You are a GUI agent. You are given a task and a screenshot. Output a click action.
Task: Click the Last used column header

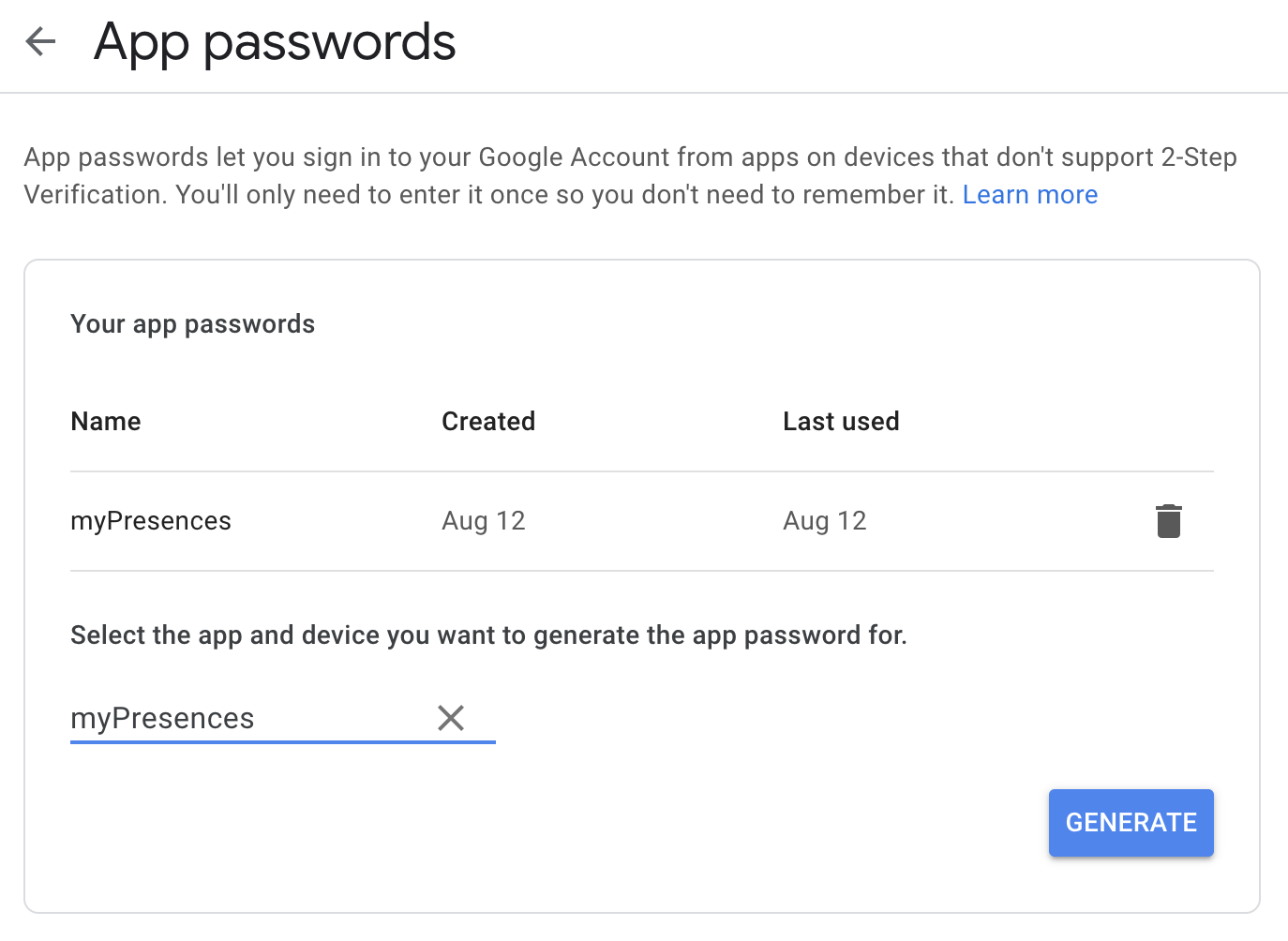[x=841, y=422]
